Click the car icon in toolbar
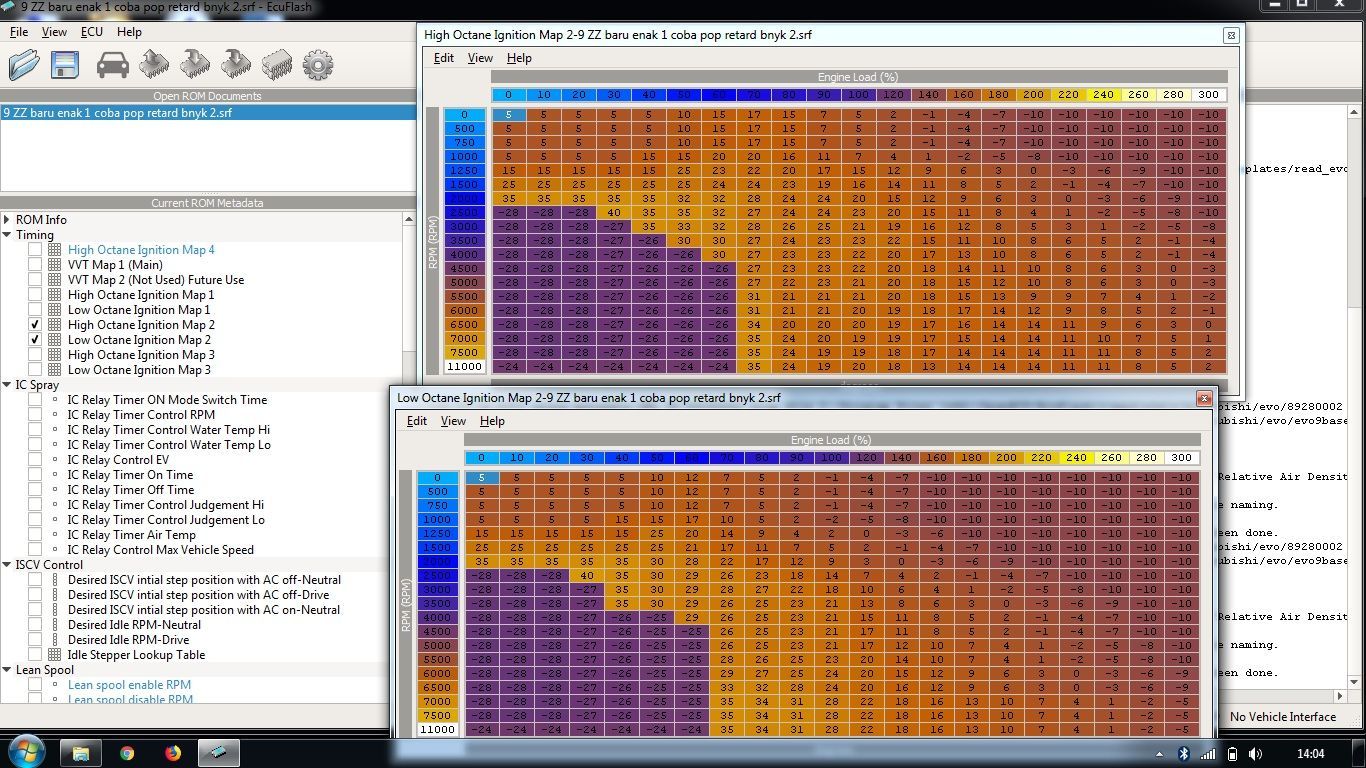Screen dimensions: 1366x768 [113, 66]
